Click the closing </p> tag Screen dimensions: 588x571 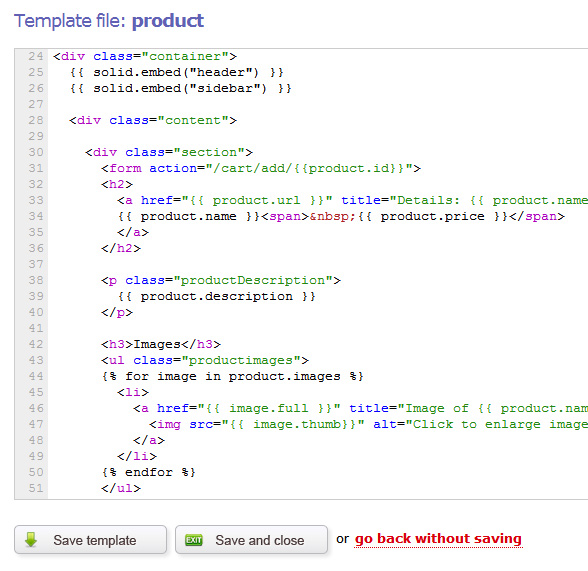coord(117,312)
